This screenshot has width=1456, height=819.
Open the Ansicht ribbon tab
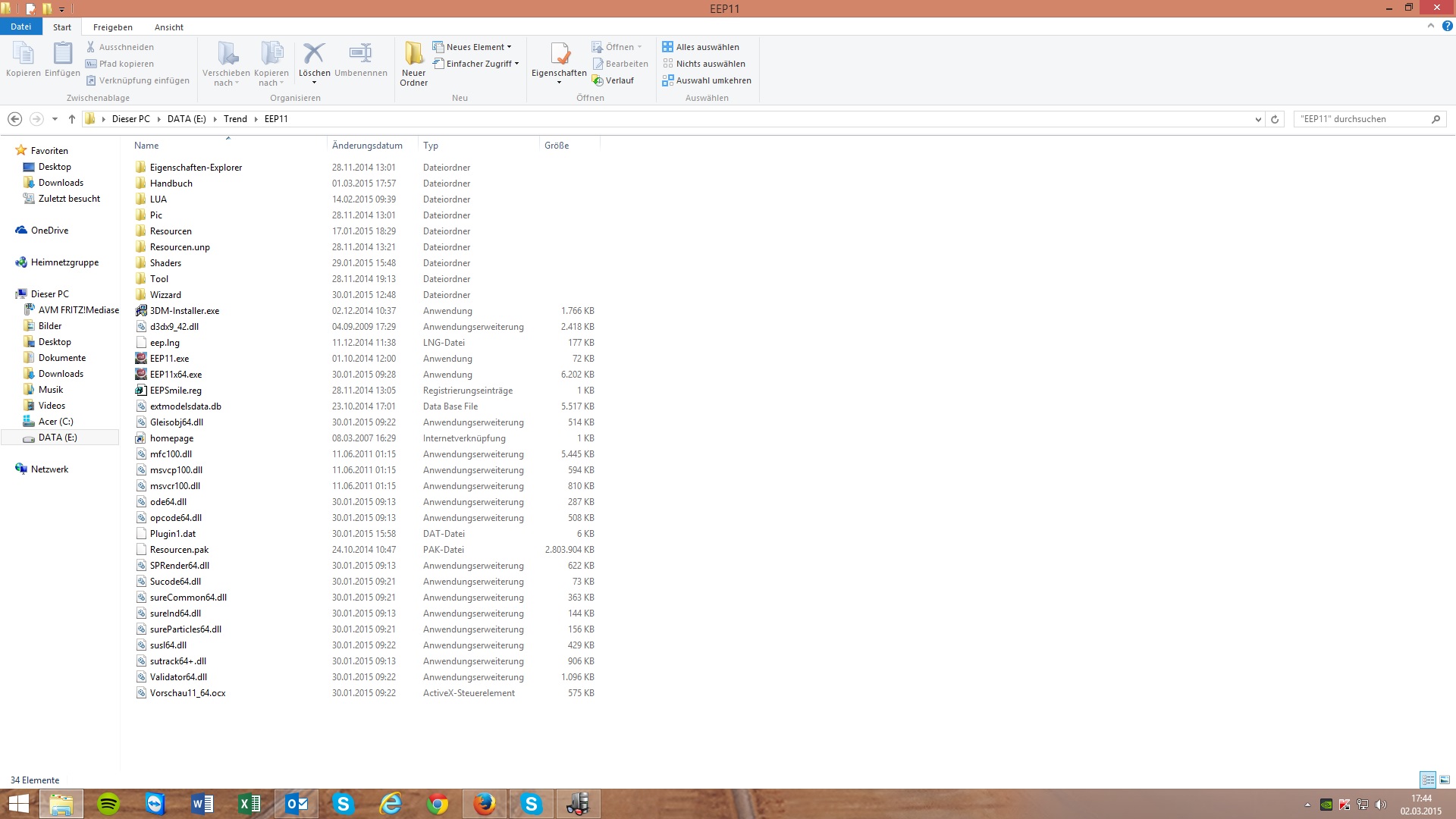(x=168, y=27)
